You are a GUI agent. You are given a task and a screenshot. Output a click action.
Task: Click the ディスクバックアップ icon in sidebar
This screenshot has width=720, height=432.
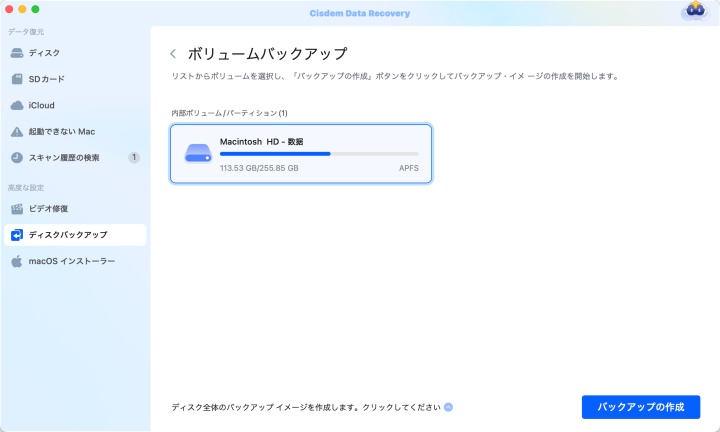(17, 235)
